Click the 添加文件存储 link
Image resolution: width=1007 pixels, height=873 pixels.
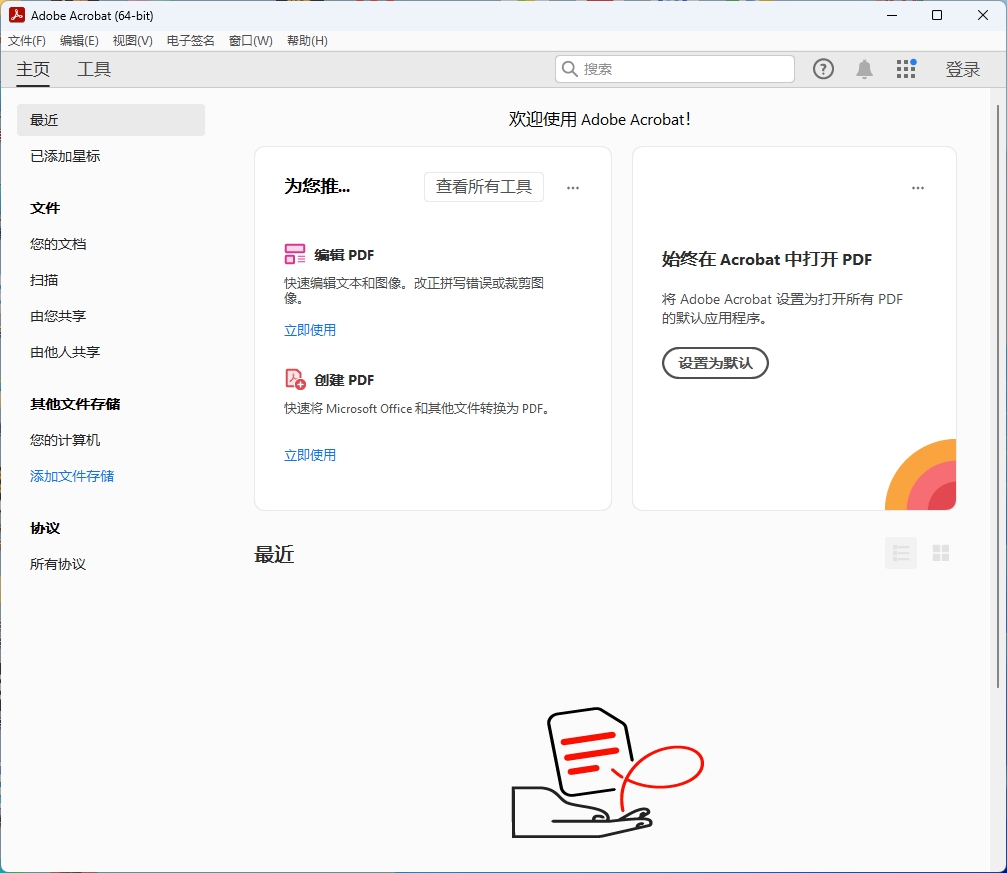tap(71, 476)
